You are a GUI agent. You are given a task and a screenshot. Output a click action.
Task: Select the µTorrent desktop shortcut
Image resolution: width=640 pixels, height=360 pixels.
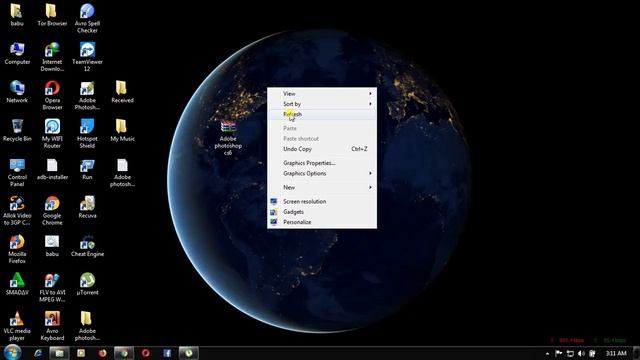[x=87, y=284]
